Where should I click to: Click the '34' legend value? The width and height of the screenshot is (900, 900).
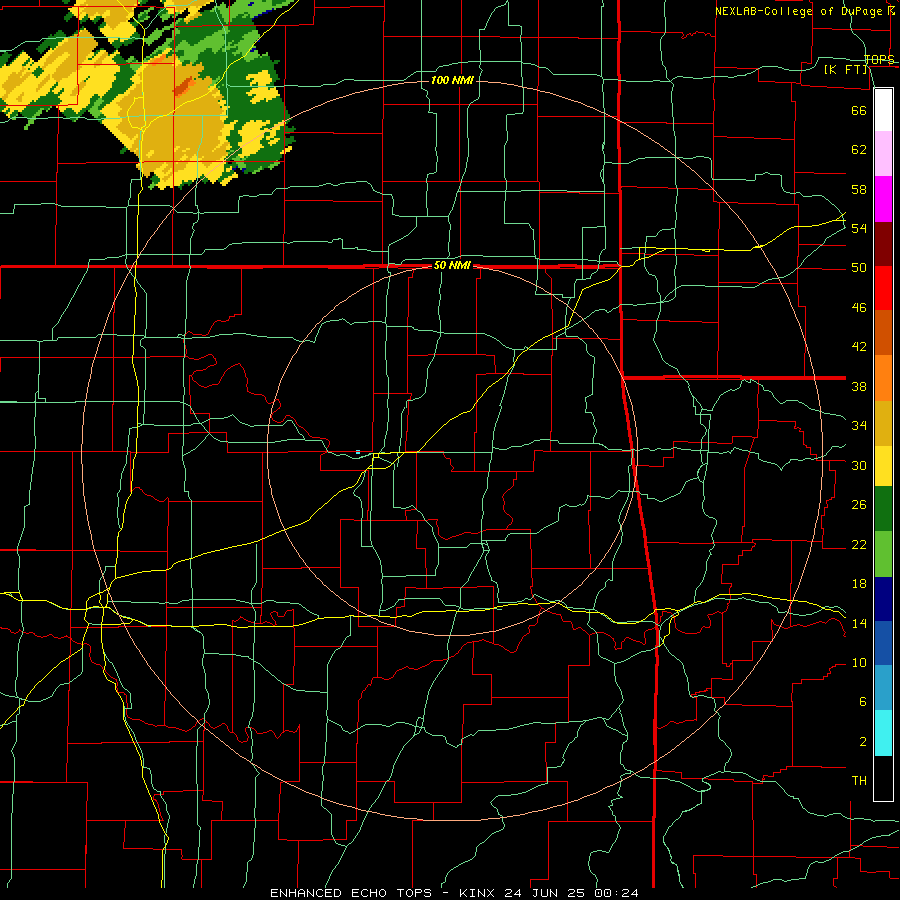coord(859,426)
